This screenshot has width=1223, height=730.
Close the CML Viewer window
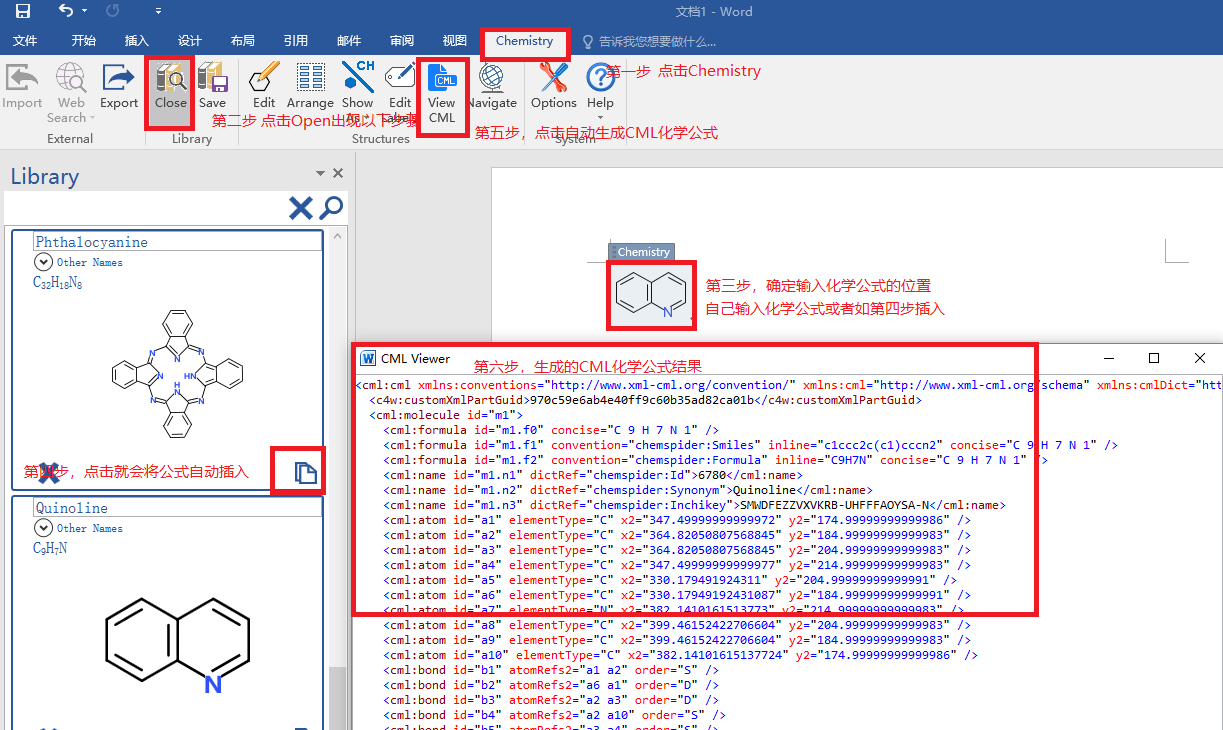pyautogui.click(x=1200, y=358)
